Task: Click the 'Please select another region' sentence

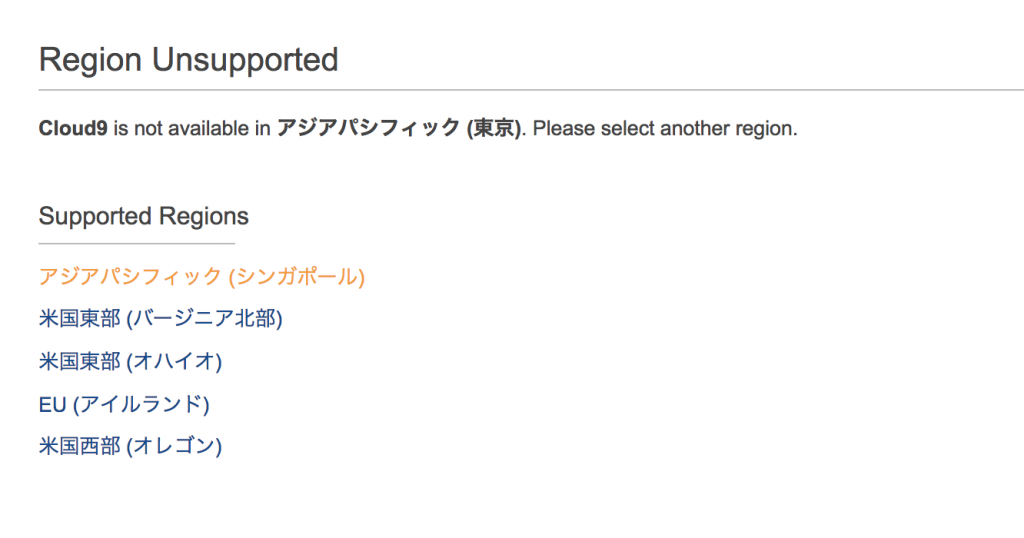Action: click(665, 128)
